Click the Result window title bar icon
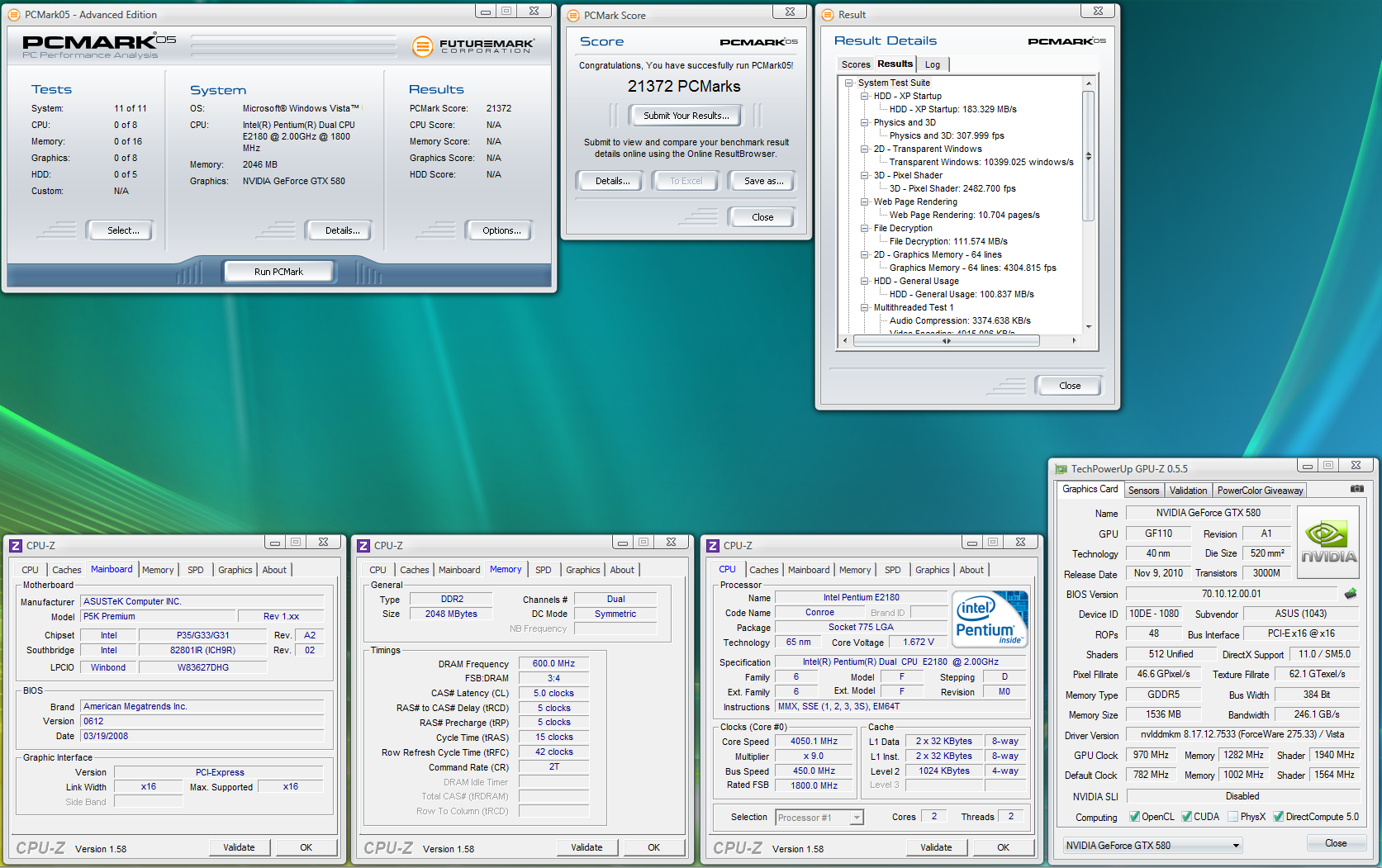1382x868 pixels. pos(828,14)
